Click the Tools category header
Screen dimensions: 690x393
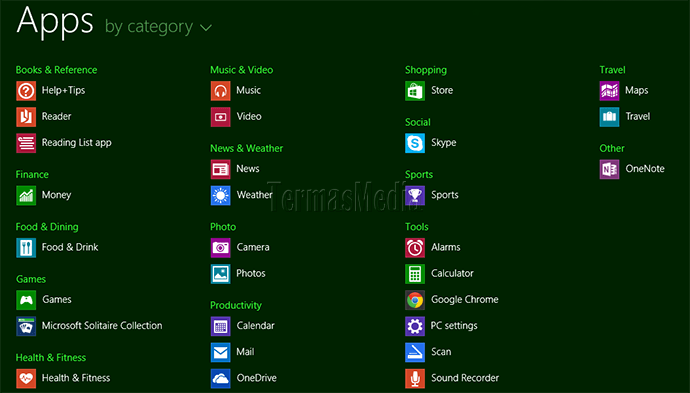pyautogui.click(x=417, y=227)
